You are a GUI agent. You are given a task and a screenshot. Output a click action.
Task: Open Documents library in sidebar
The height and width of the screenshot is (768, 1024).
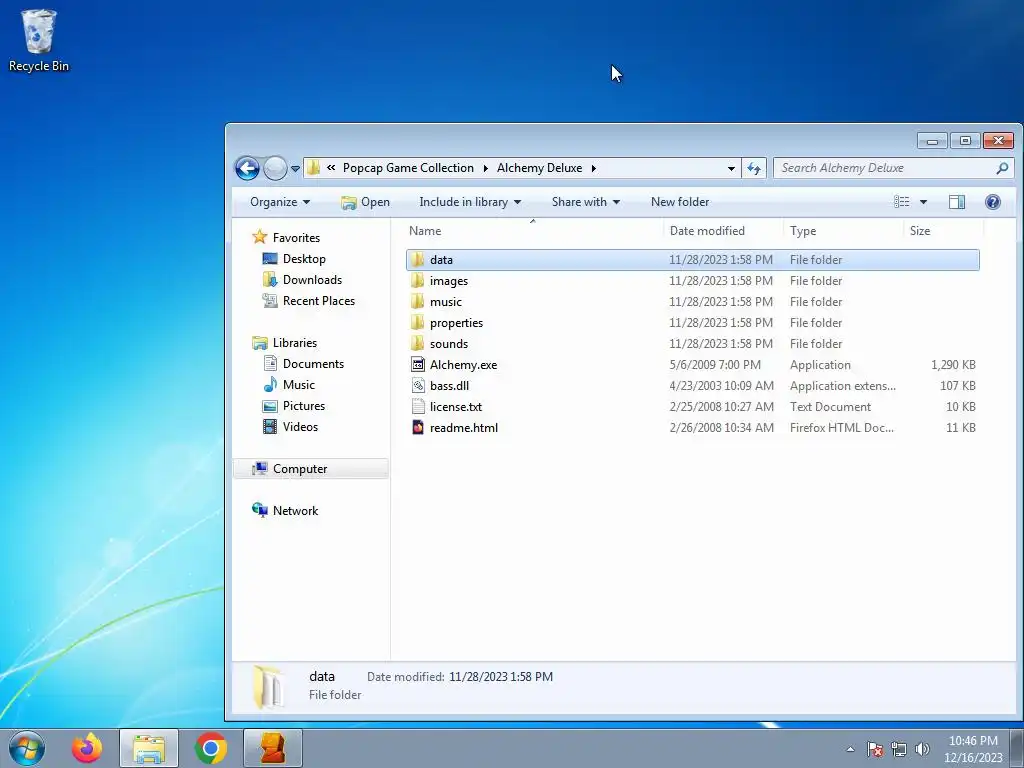tap(313, 364)
